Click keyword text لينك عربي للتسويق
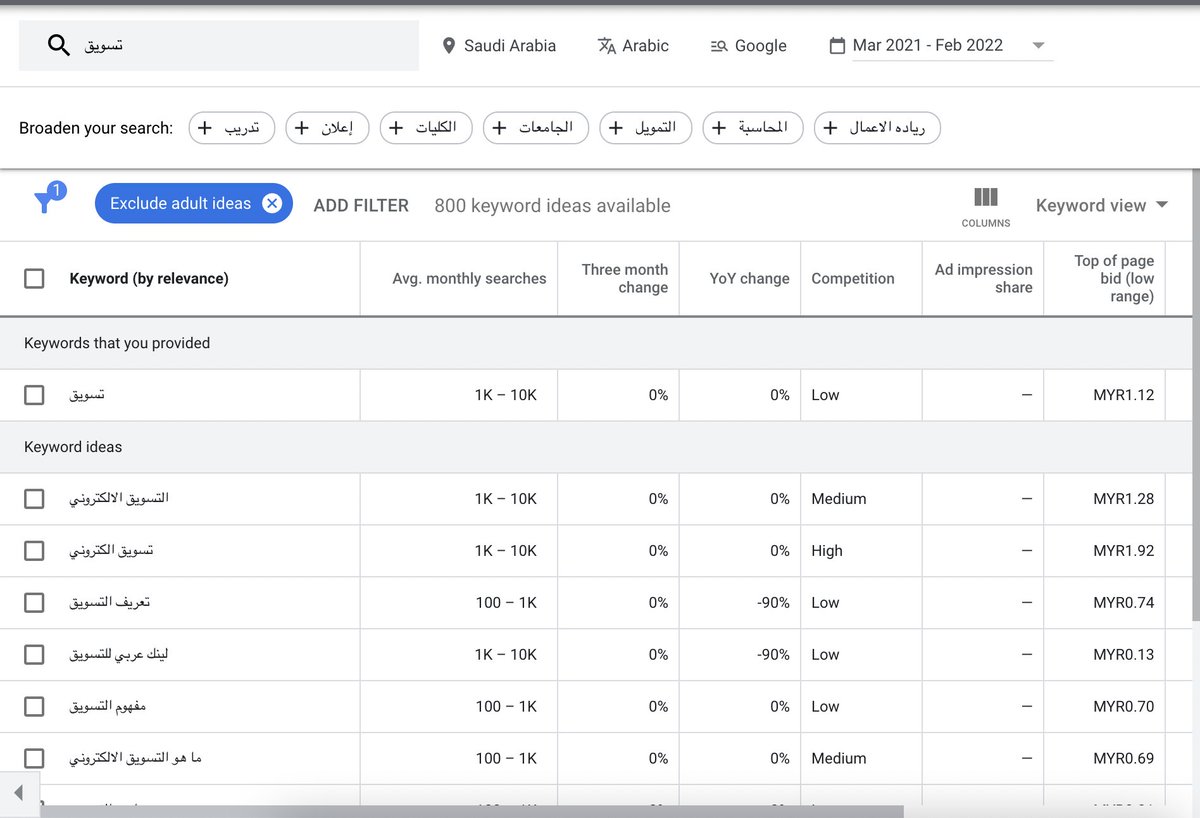 [x=119, y=655]
